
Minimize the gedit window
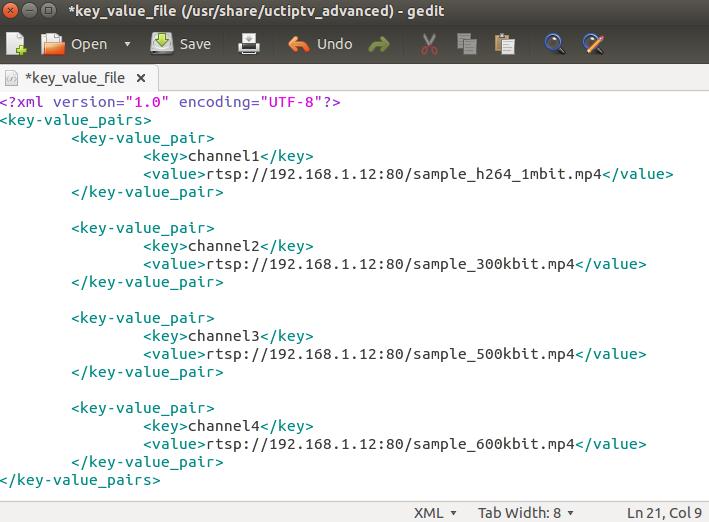pos(29,10)
